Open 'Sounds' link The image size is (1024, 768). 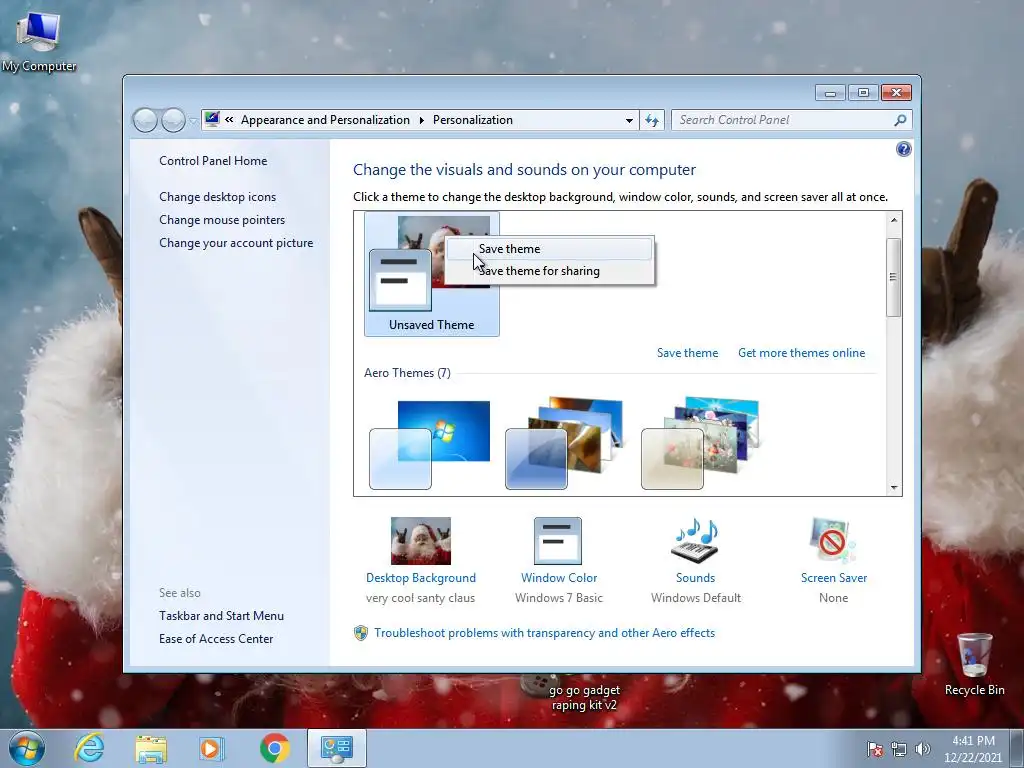pyautogui.click(x=696, y=578)
